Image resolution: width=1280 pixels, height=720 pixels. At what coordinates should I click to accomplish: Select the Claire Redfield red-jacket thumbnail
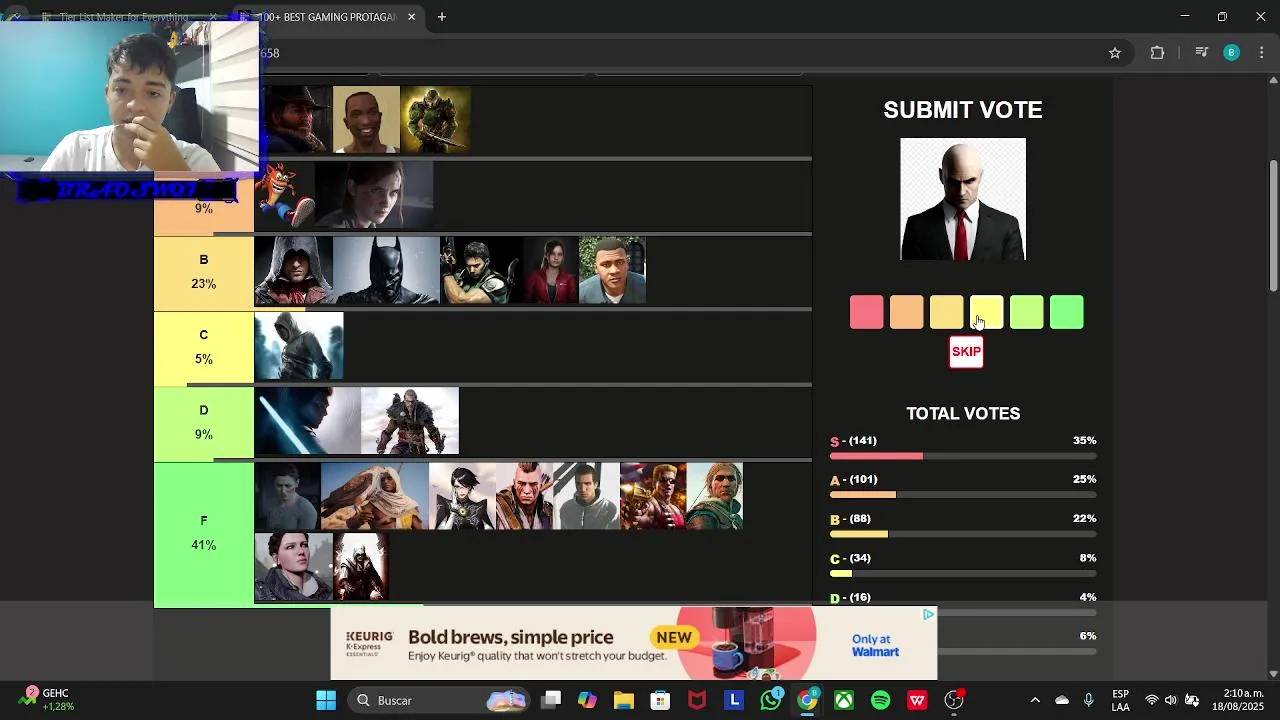[x=551, y=270]
